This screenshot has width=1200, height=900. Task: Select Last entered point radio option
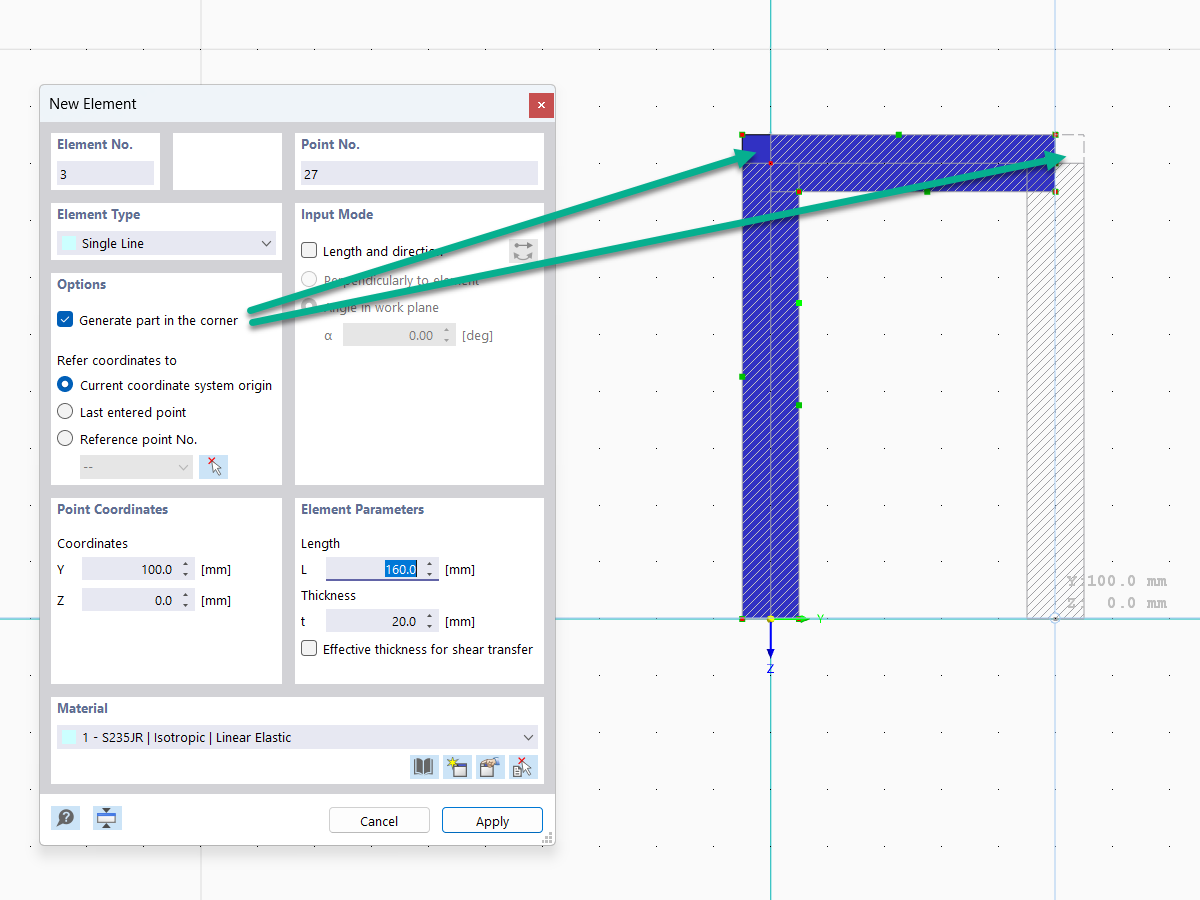point(65,411)
